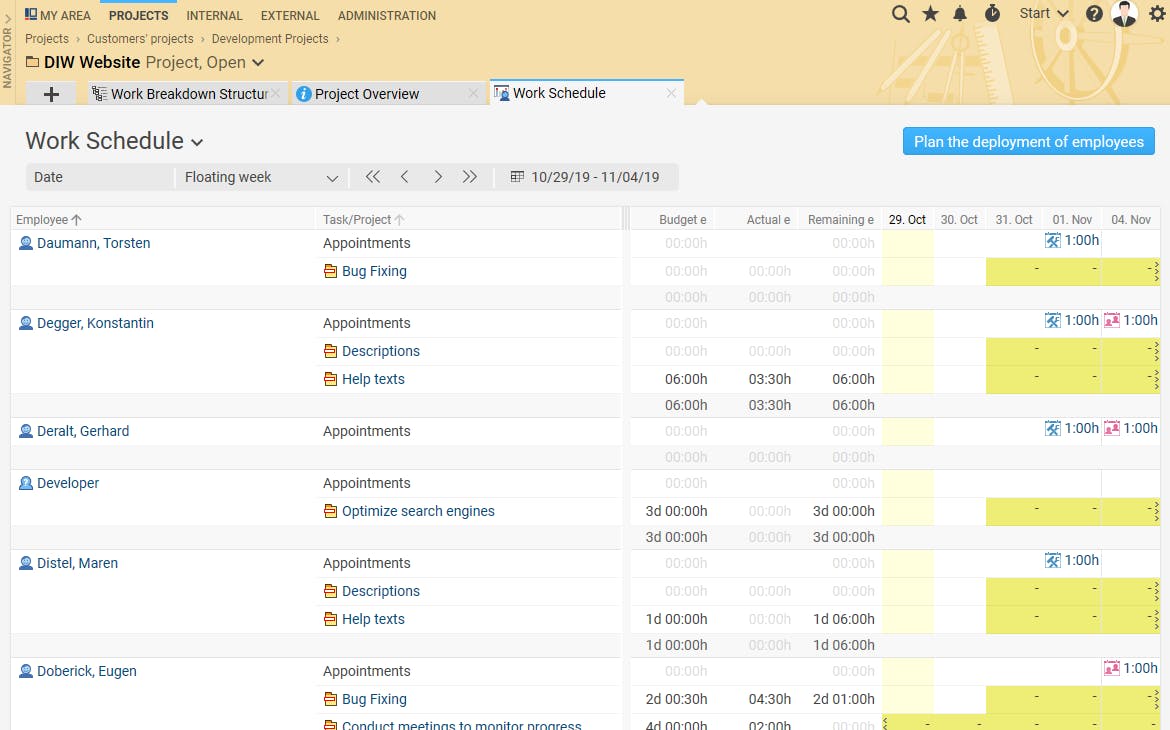Open employee Deralt, Gerhard

pyautogui.click(x=83, y=431)
